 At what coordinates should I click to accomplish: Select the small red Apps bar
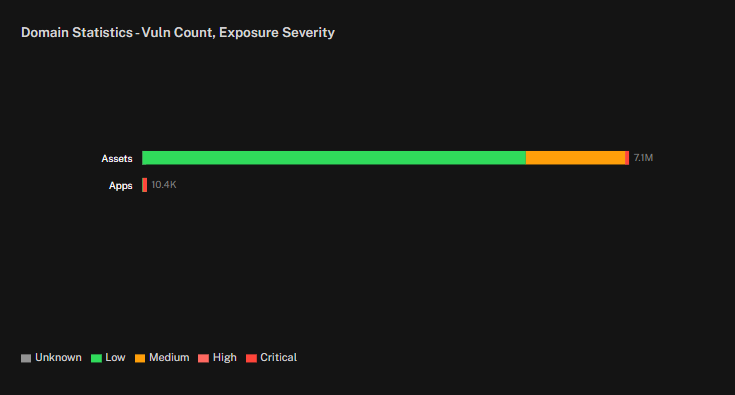pyautogui.click(x=144, y=185)
